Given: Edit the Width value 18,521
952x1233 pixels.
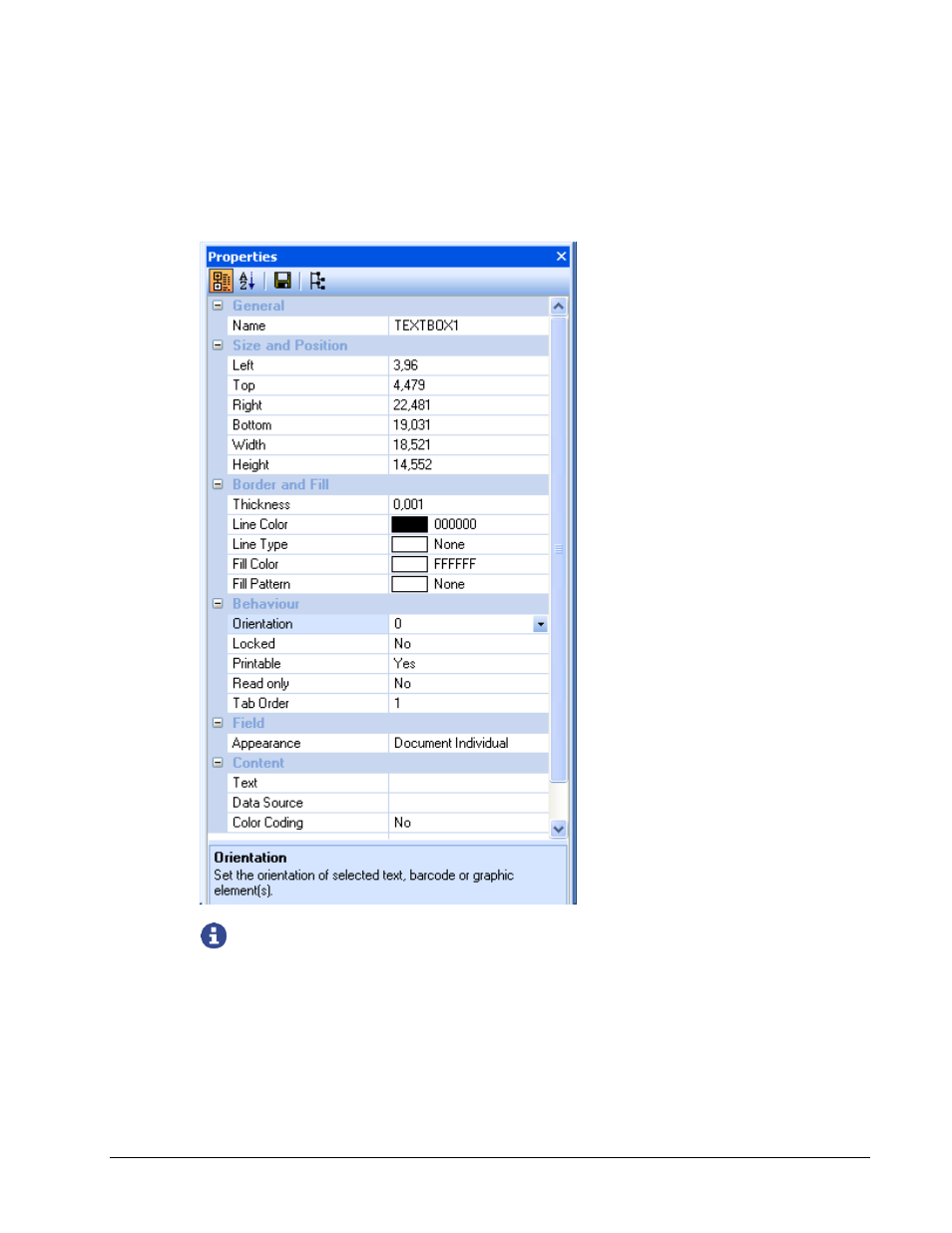Looking at the screenshot, I should pyautogui.click(x=469, y=445).
